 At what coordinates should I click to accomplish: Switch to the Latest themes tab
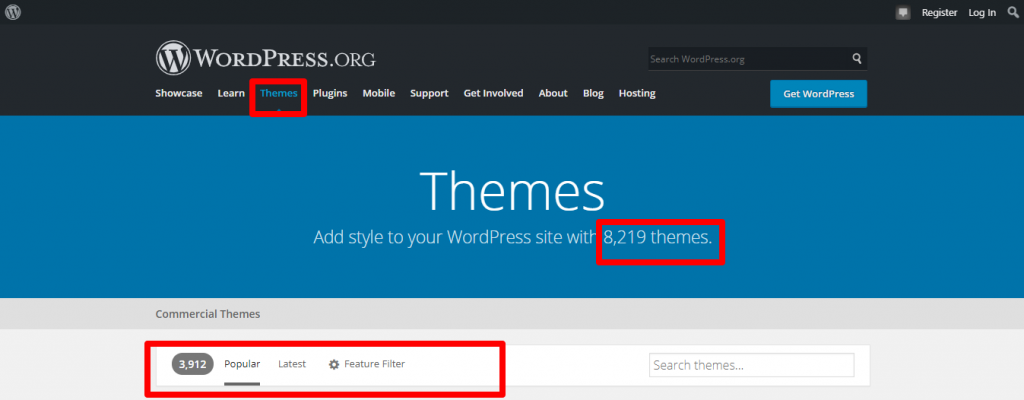292,364
